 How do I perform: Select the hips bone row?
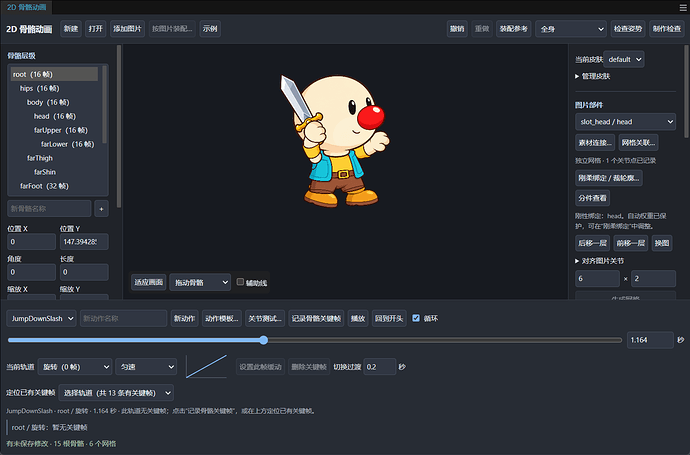(54, 88)
